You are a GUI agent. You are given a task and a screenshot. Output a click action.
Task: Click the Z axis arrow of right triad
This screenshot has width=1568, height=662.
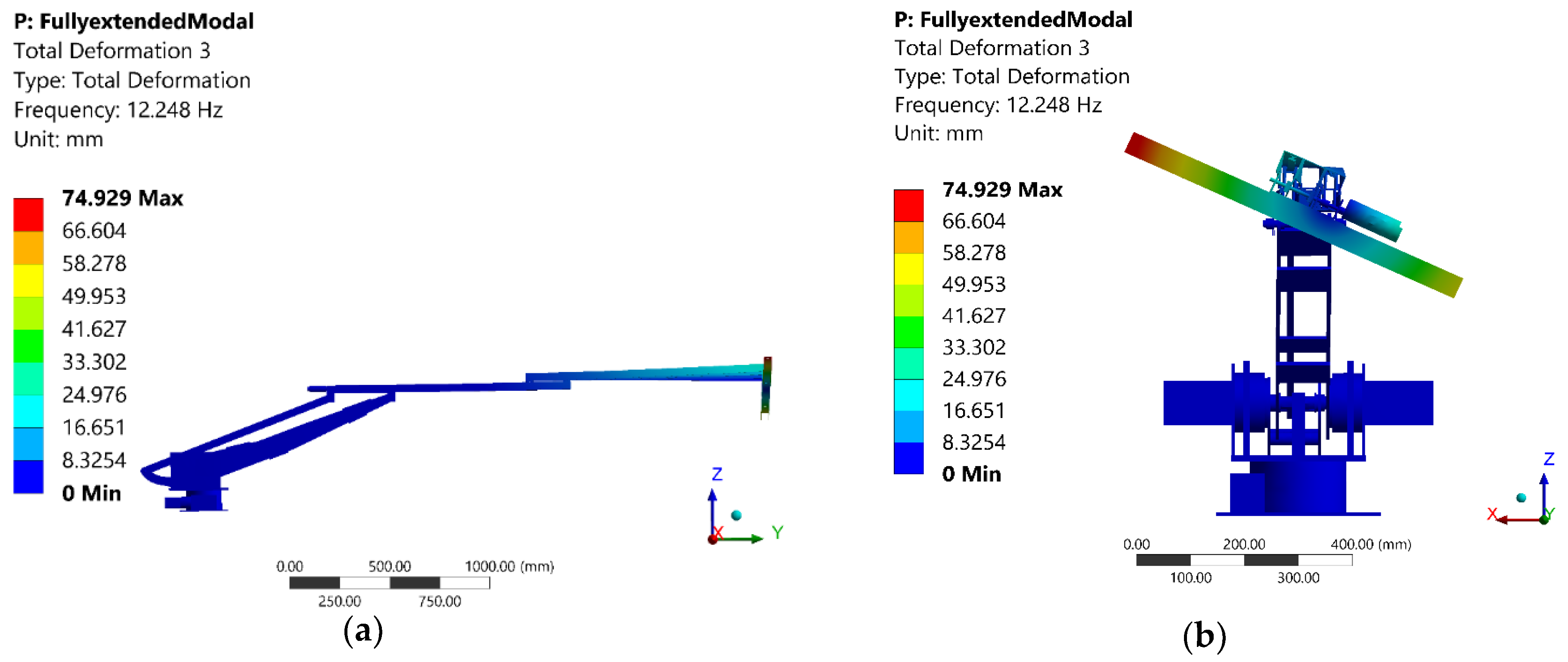[1543, 487]
